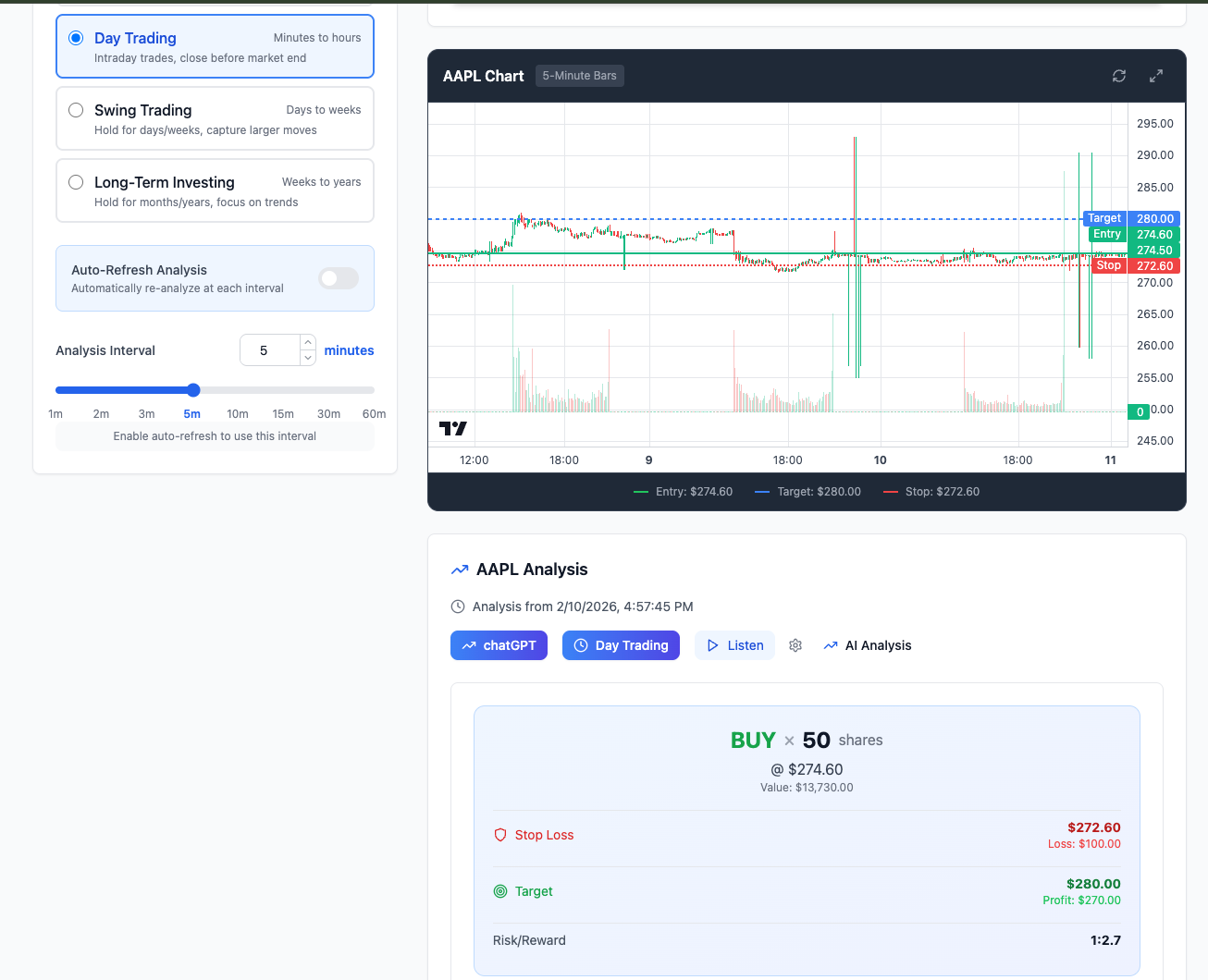Click the chatGPT button
Viewport: 1208px width, 980px height.
(499, 644)
